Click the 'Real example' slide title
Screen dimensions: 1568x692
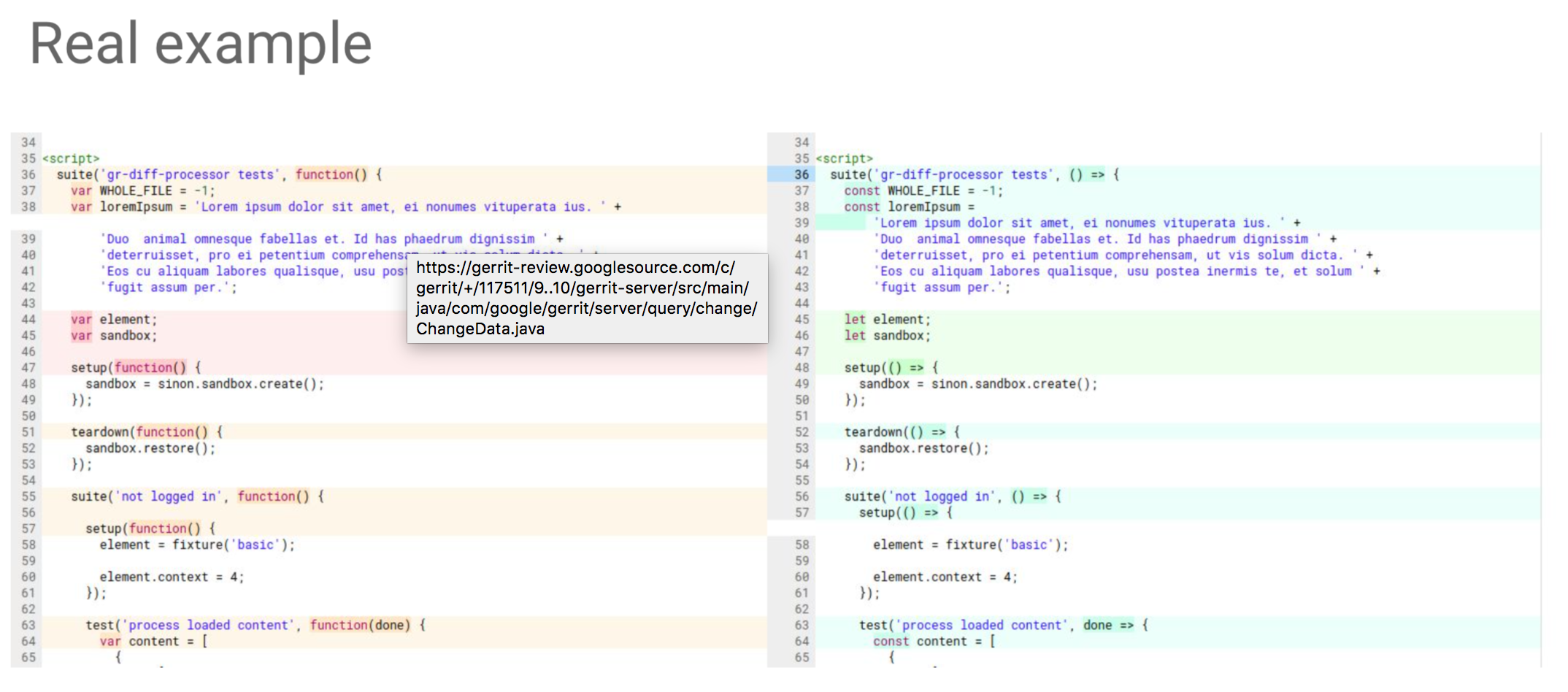click(201, 44)
